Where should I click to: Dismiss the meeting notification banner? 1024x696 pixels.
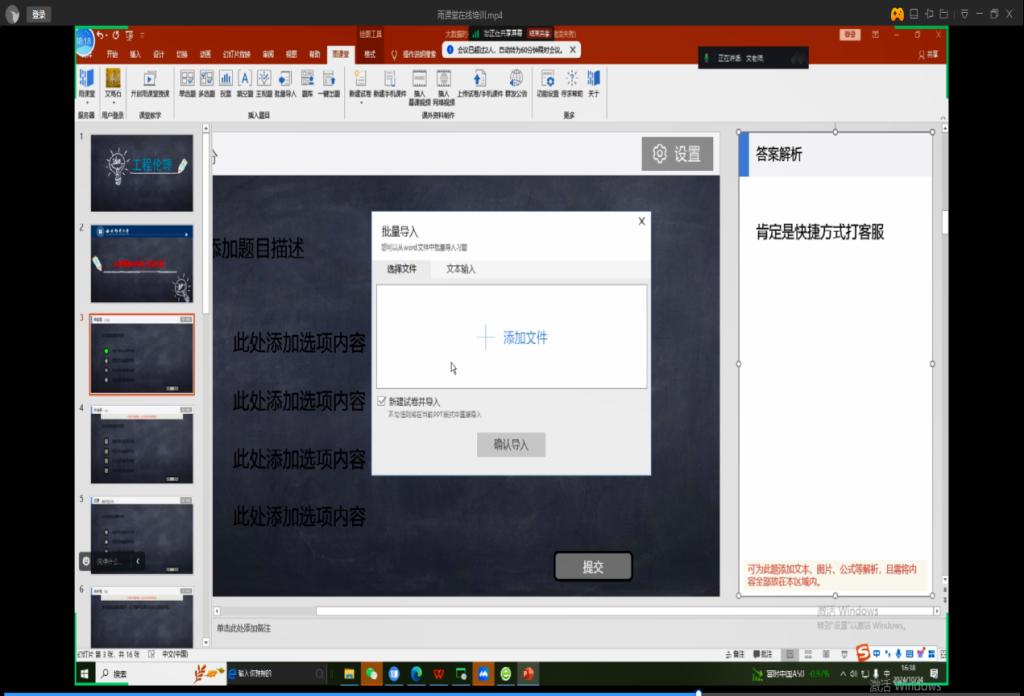[x=573, y=50]
